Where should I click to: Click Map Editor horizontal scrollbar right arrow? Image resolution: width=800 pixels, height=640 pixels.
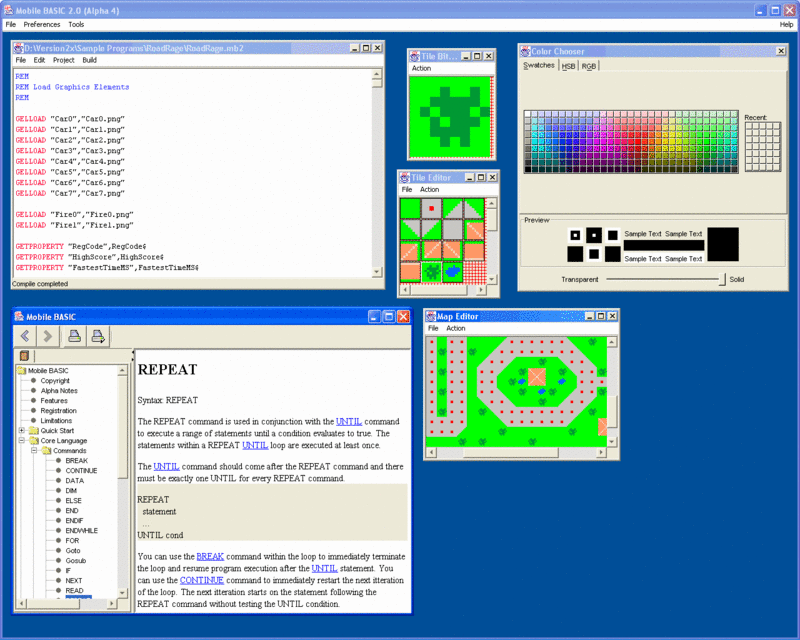click(602, 452)
